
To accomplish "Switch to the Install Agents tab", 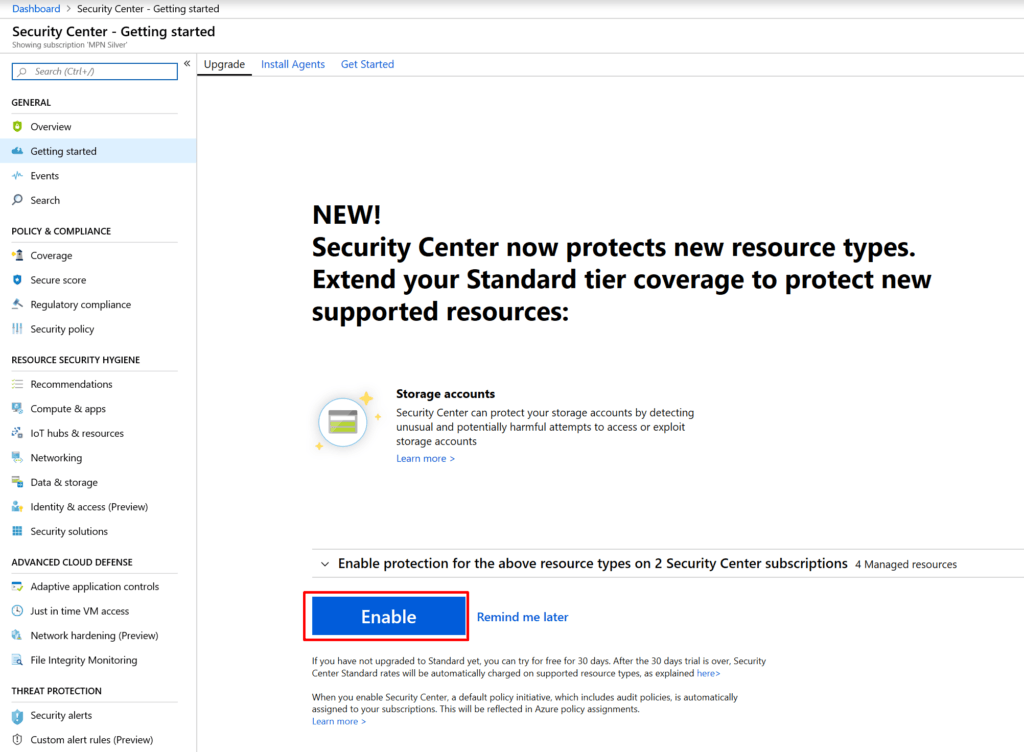I will tap(293, 64).
